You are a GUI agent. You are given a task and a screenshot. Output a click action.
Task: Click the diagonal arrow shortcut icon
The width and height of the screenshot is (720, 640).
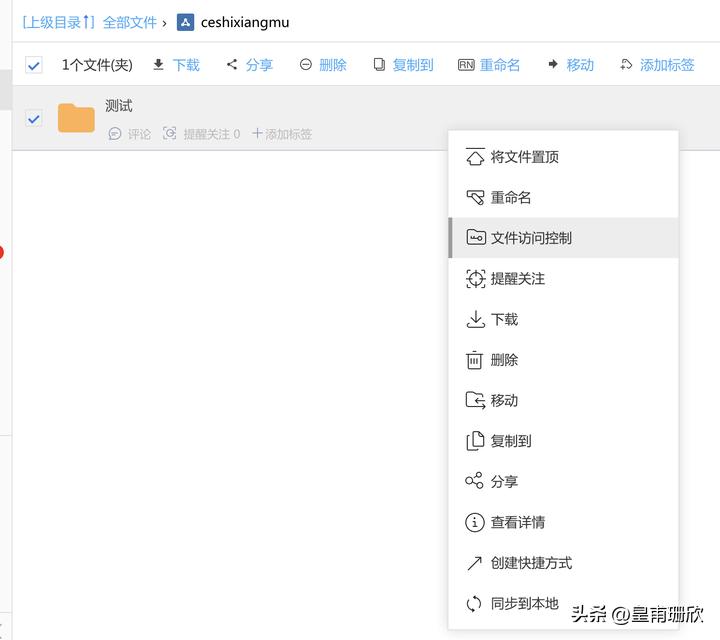474,562
